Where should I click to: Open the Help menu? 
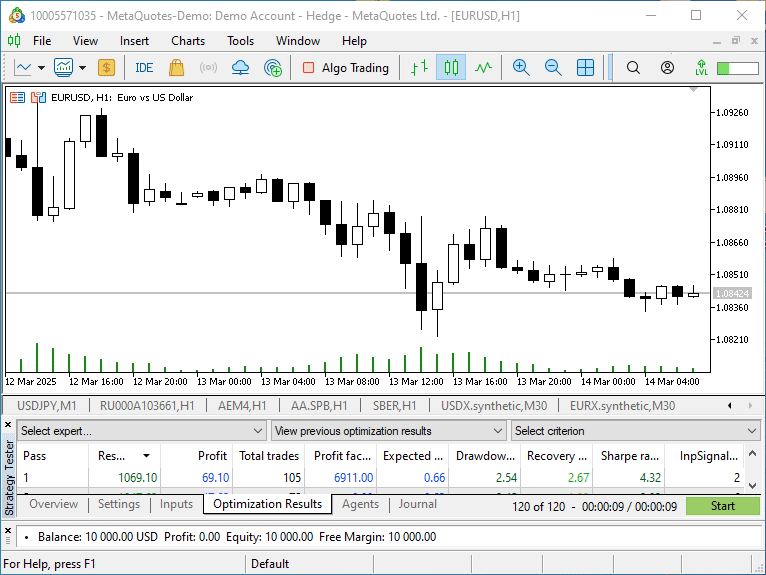coord(354,41)
